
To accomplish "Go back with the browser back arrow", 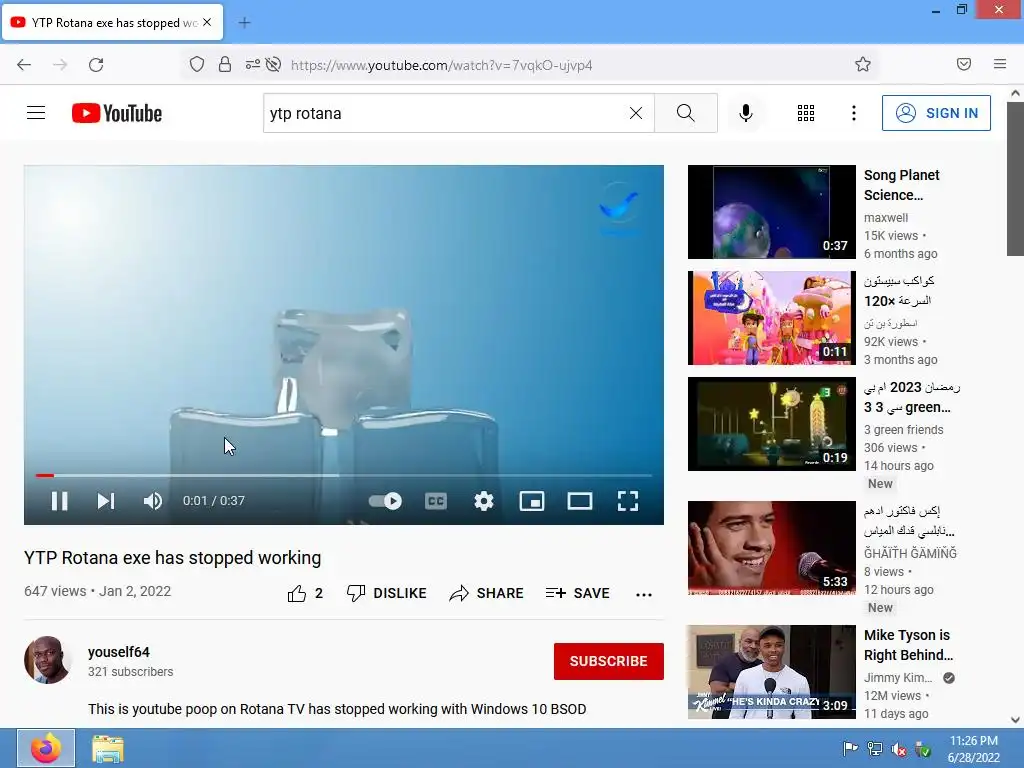I will pos(24,65).
